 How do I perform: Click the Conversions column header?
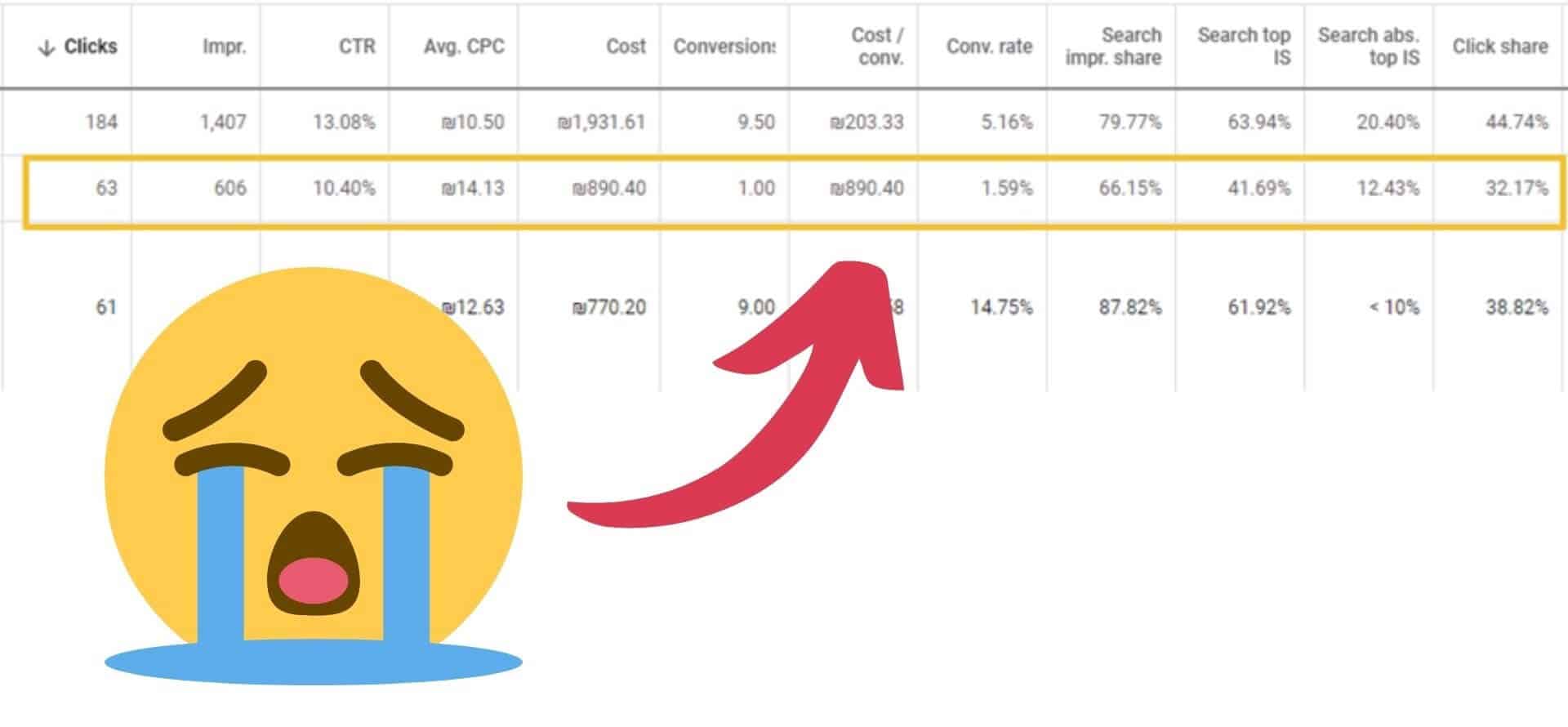[724, 47]
